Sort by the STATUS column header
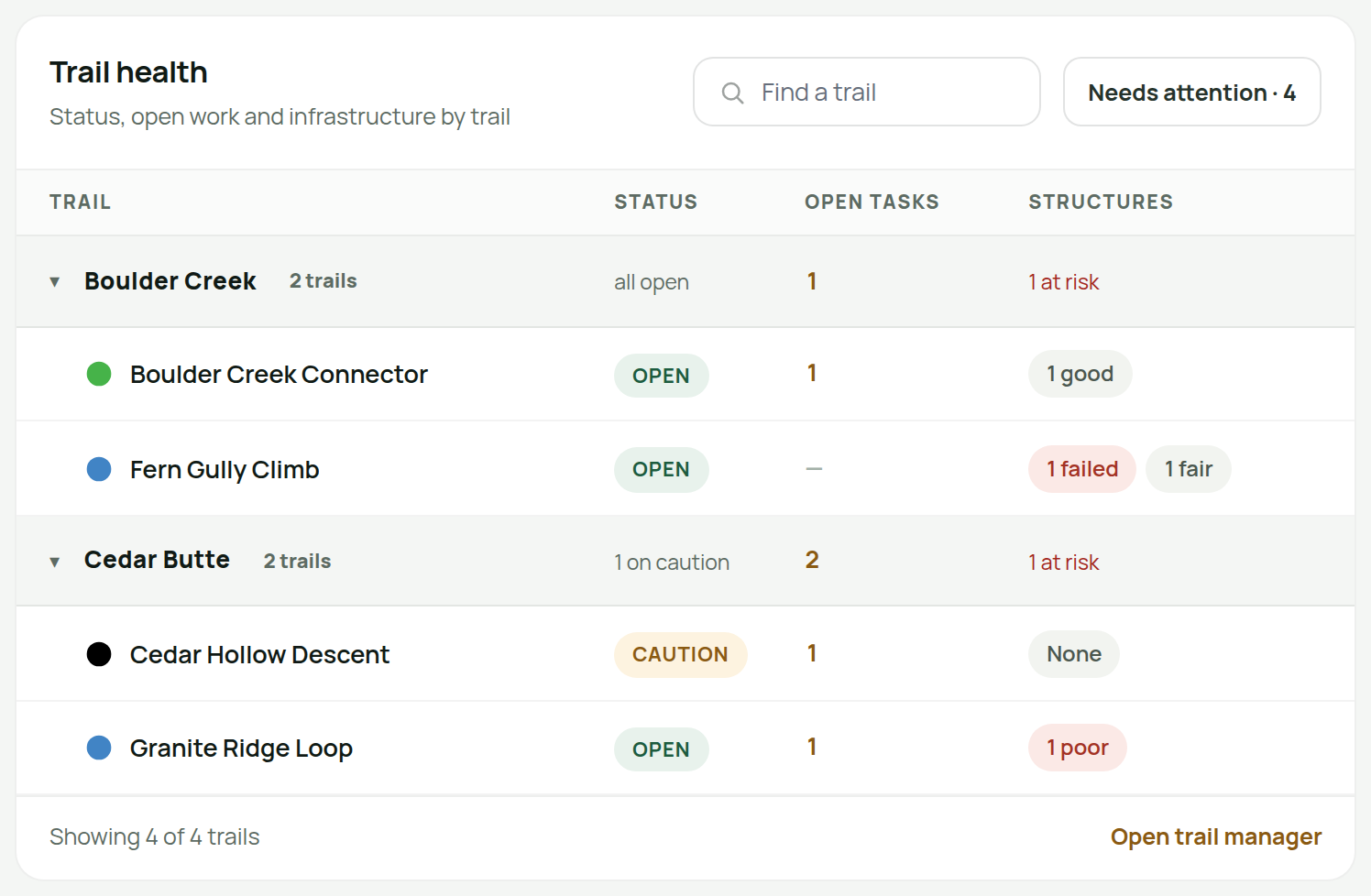This screenshot has height=896, width=1371. click(656, 202)
